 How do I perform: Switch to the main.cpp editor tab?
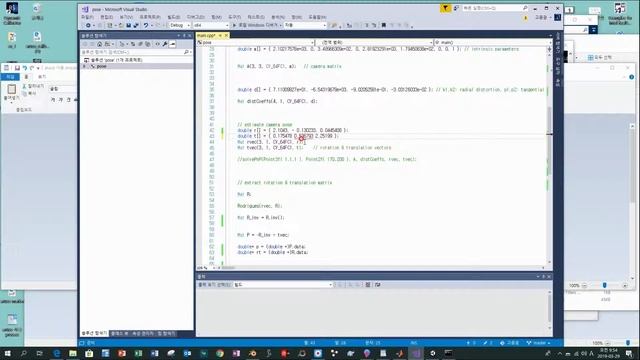point(206,36)
